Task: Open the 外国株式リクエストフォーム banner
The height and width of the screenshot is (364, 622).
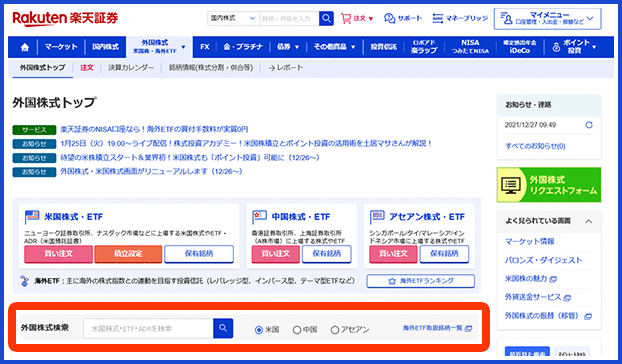Action: [549, 185]
